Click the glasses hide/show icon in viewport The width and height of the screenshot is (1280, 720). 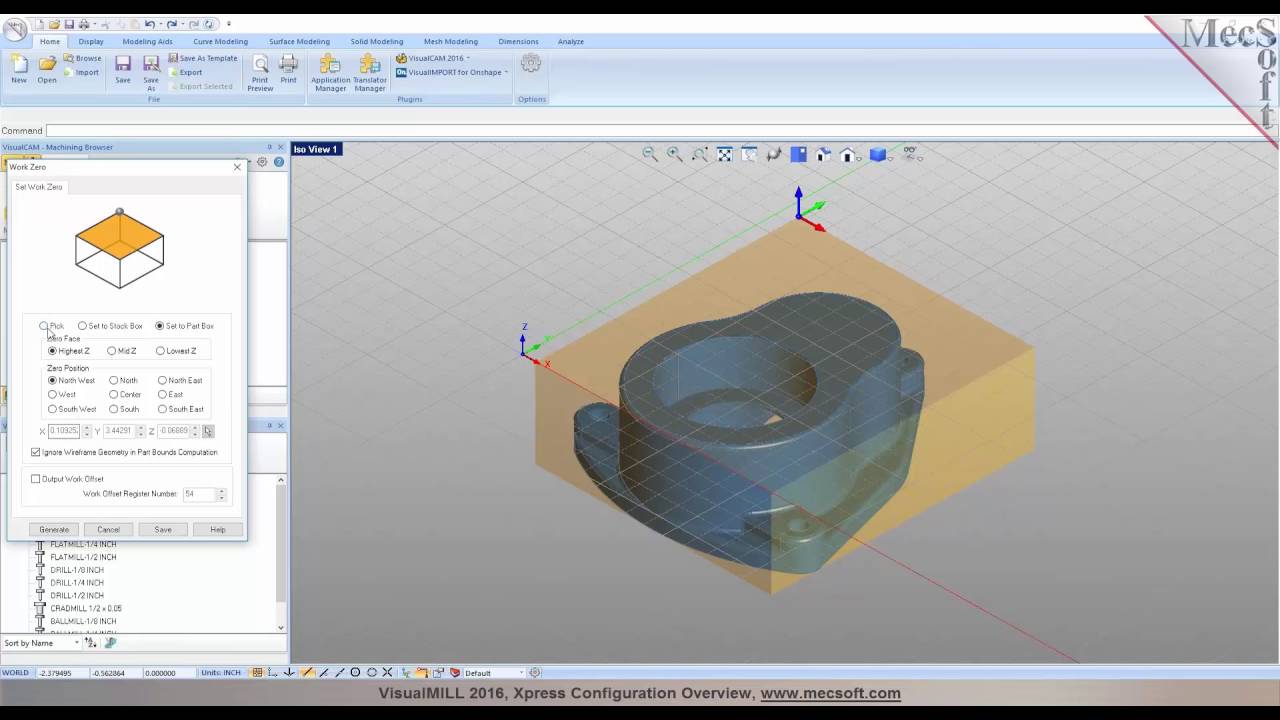click(x=910, y=154)
